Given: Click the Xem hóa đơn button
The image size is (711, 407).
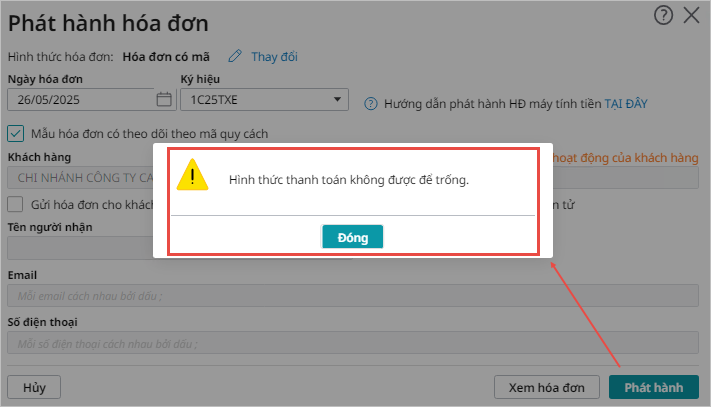Looking at the screenshot, I should coord(546,388).
